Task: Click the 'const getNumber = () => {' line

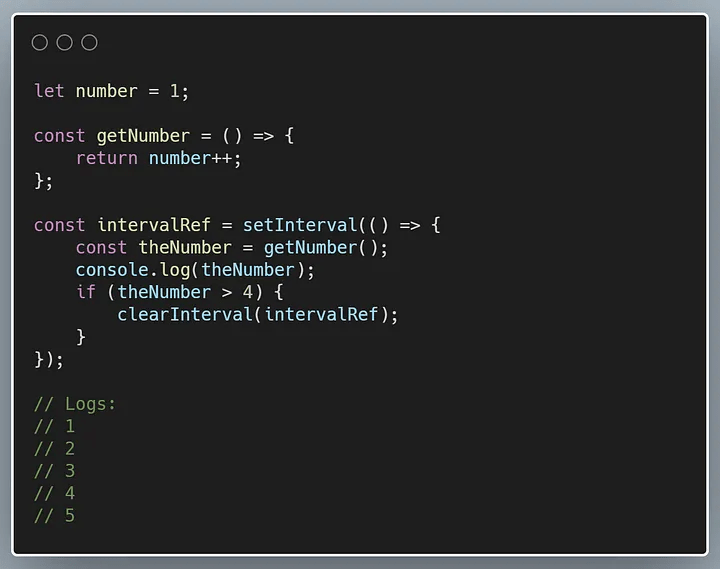Action: [164, 136]
